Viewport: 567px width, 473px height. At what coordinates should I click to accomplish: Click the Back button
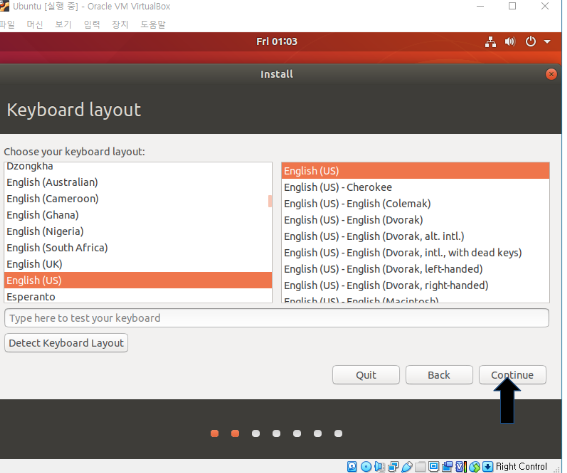point(439,375)
